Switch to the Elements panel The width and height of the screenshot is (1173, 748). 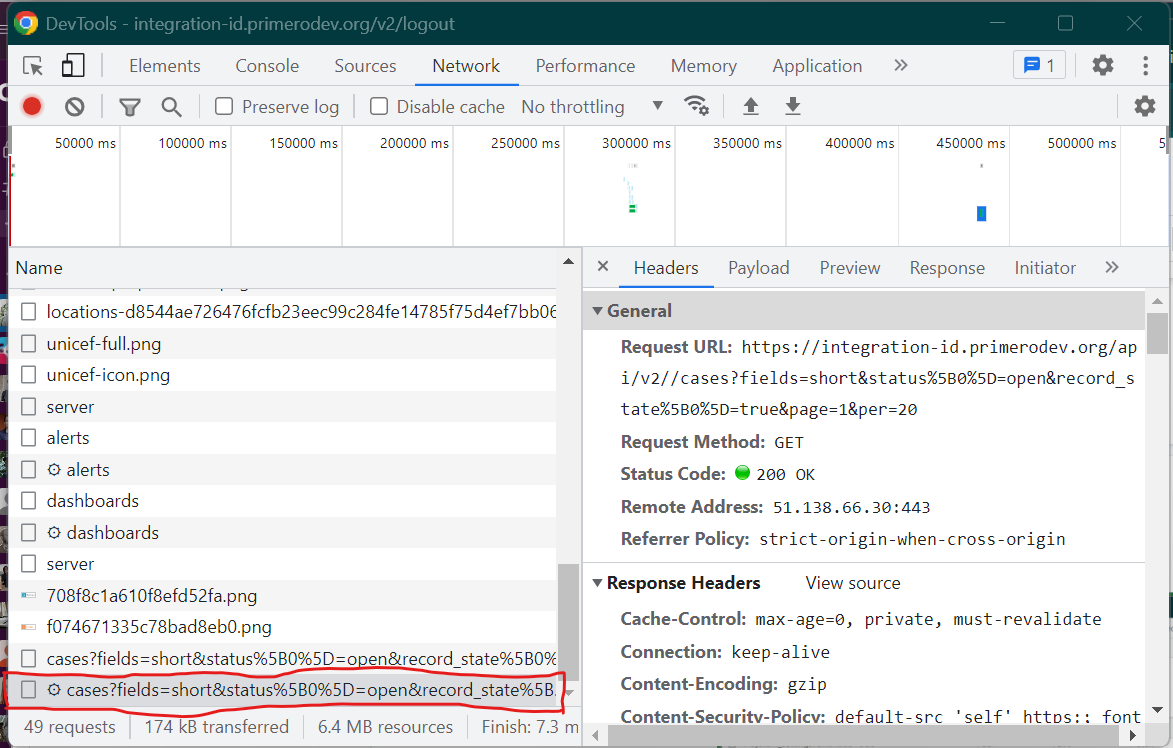[165, 66]
